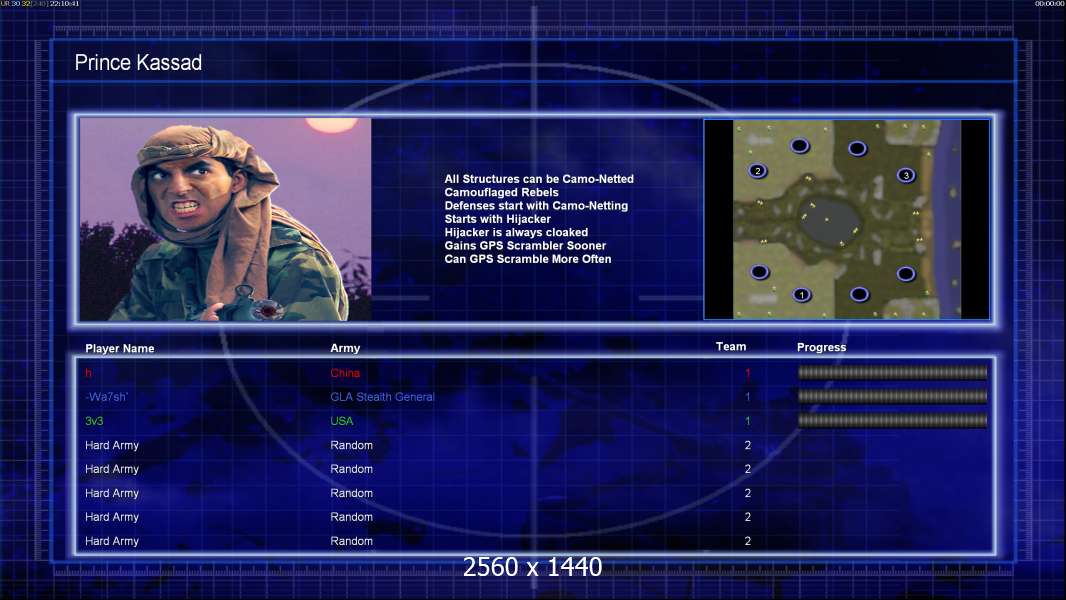
Task: Click the progress bar for -Wa7sh'
Action: (x=893, y=396)
